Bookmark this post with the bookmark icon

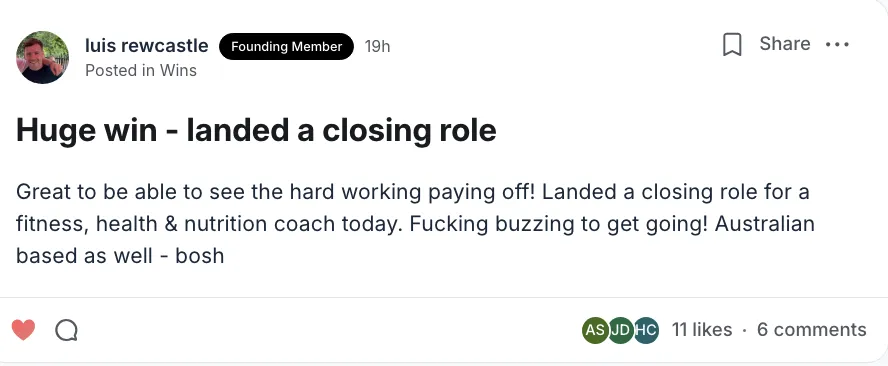[732, 44]
